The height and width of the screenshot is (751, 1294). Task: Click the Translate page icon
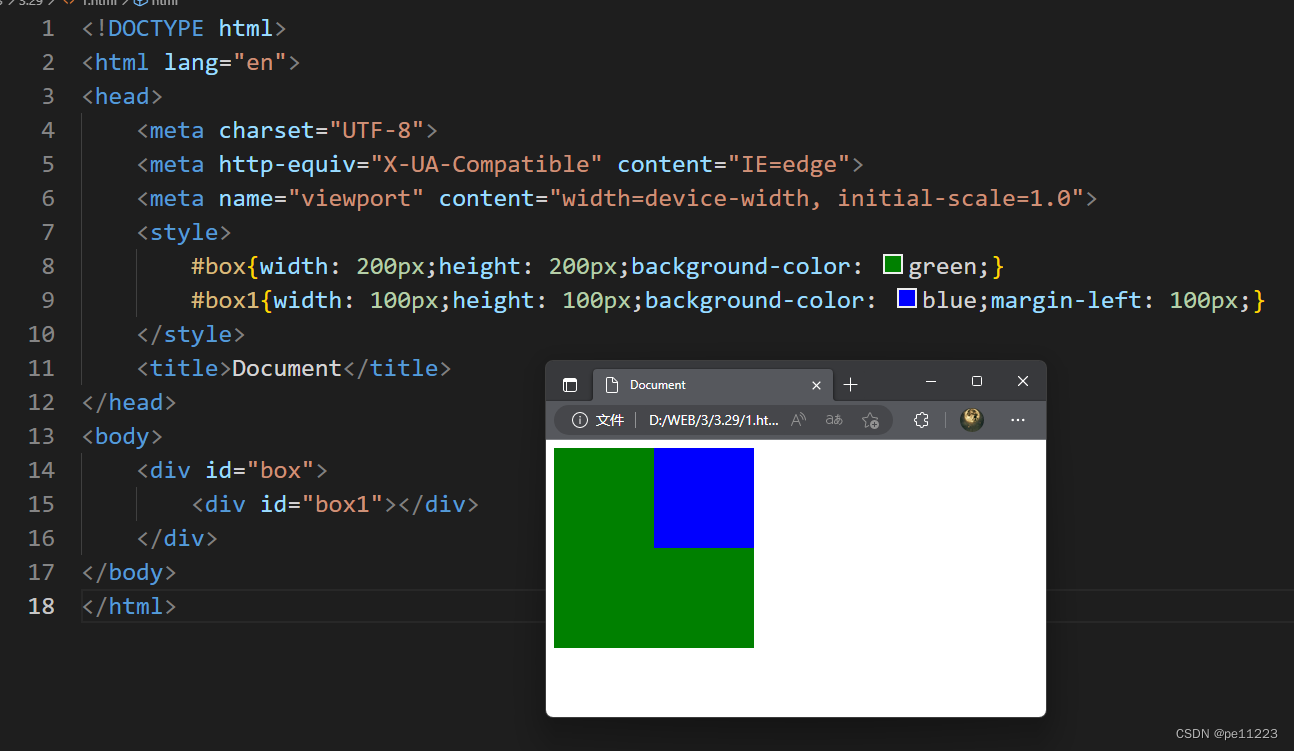click(x=834, y=420)
